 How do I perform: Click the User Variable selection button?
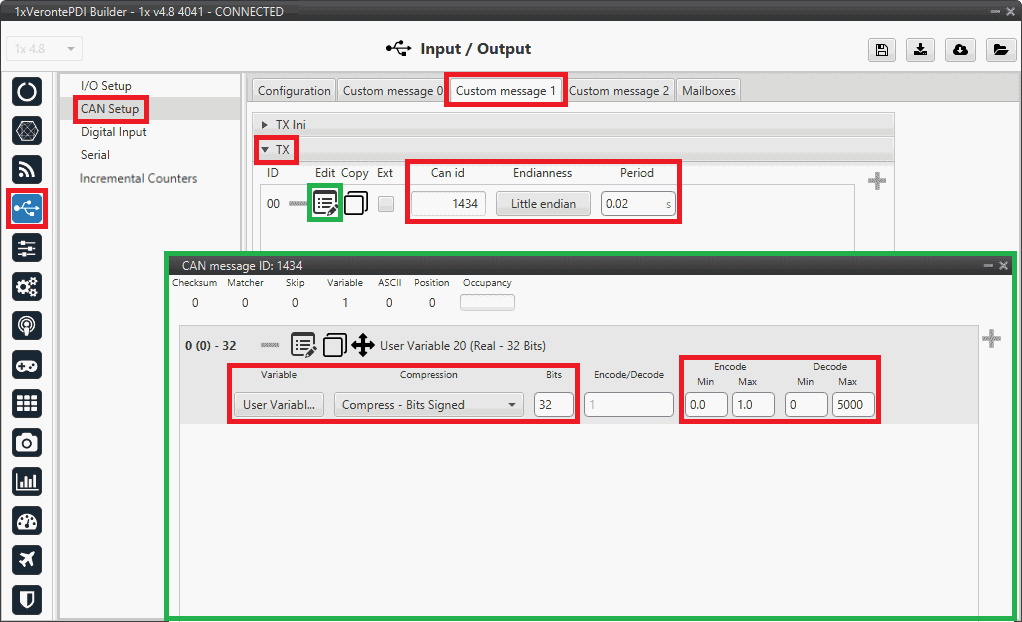[278, 405]
